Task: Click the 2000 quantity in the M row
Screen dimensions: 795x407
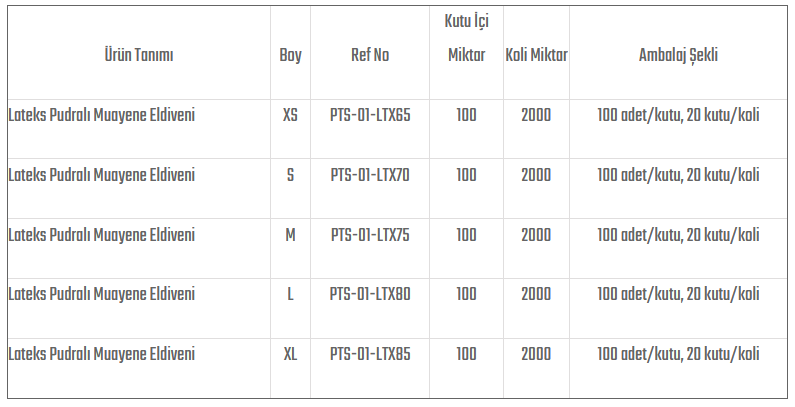Action: (x=536, y=235)
